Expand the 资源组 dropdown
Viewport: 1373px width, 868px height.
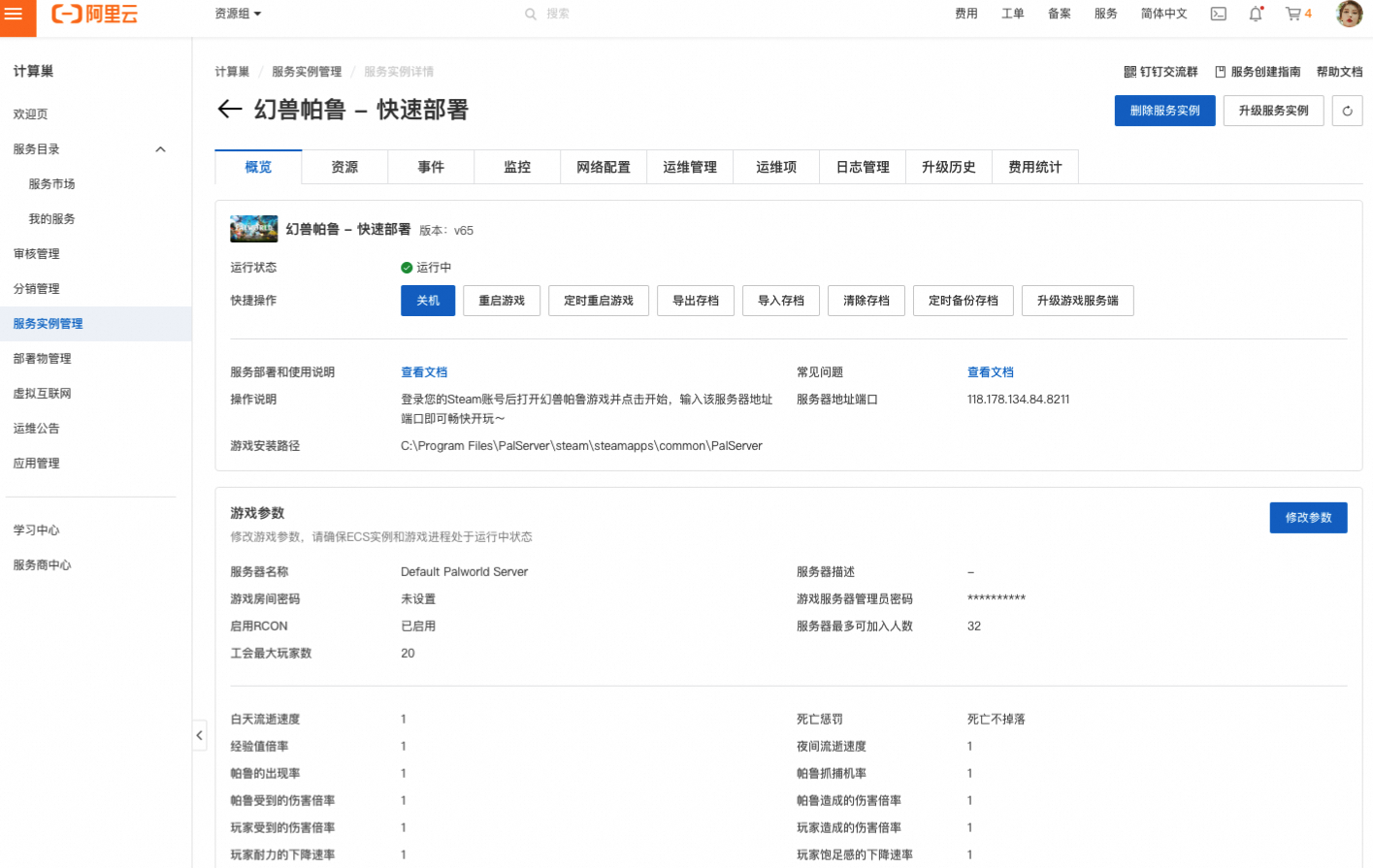[x=238, y=14]
